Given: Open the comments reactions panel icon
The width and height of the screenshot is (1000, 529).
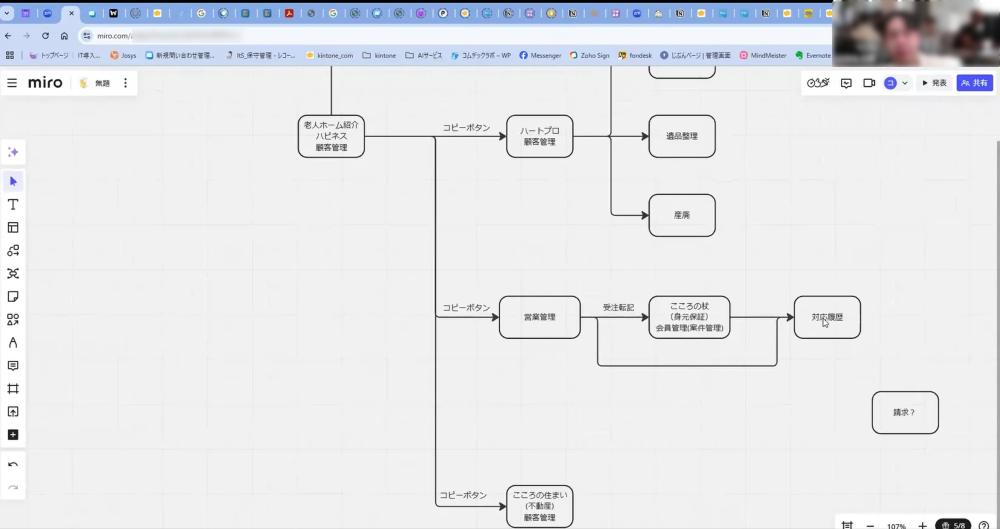Looking at the screenshot, I should click(846, 83).
